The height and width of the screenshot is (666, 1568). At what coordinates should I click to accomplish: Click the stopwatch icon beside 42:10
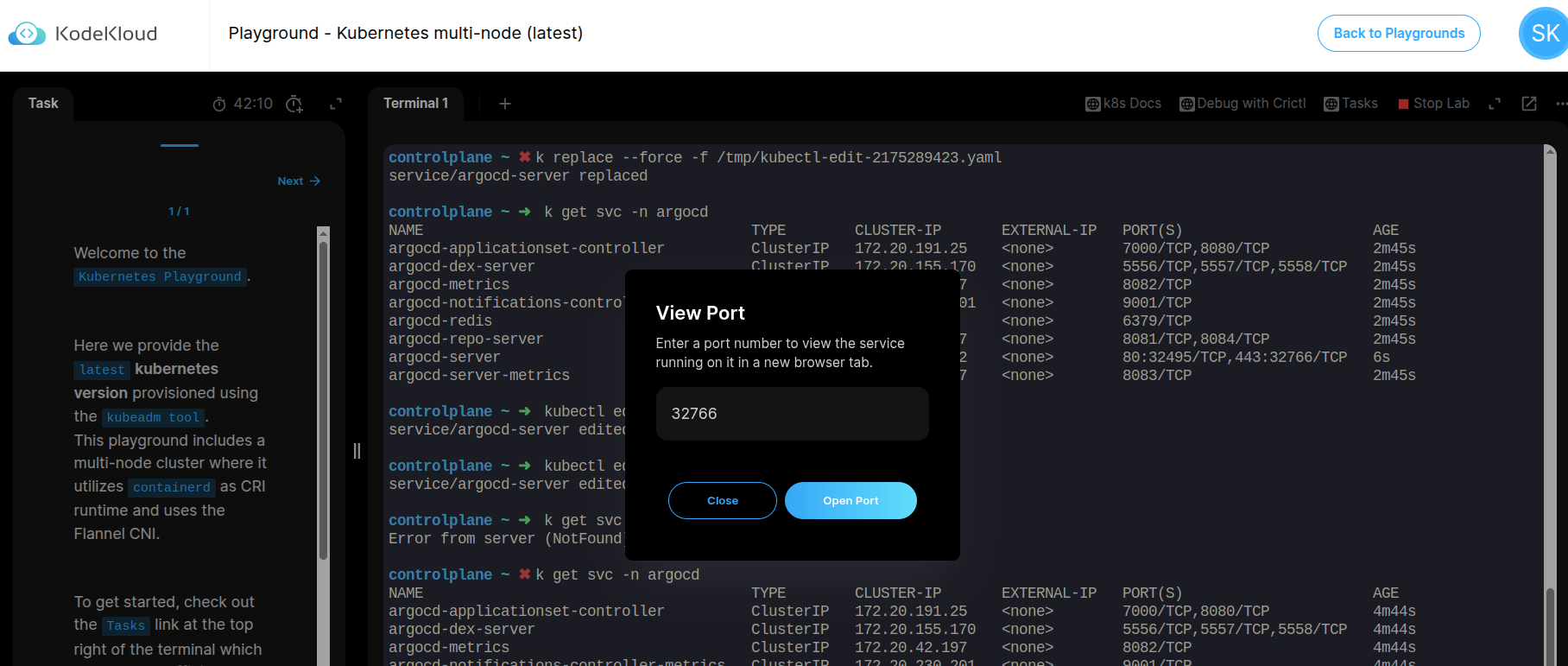click(219, 105)
